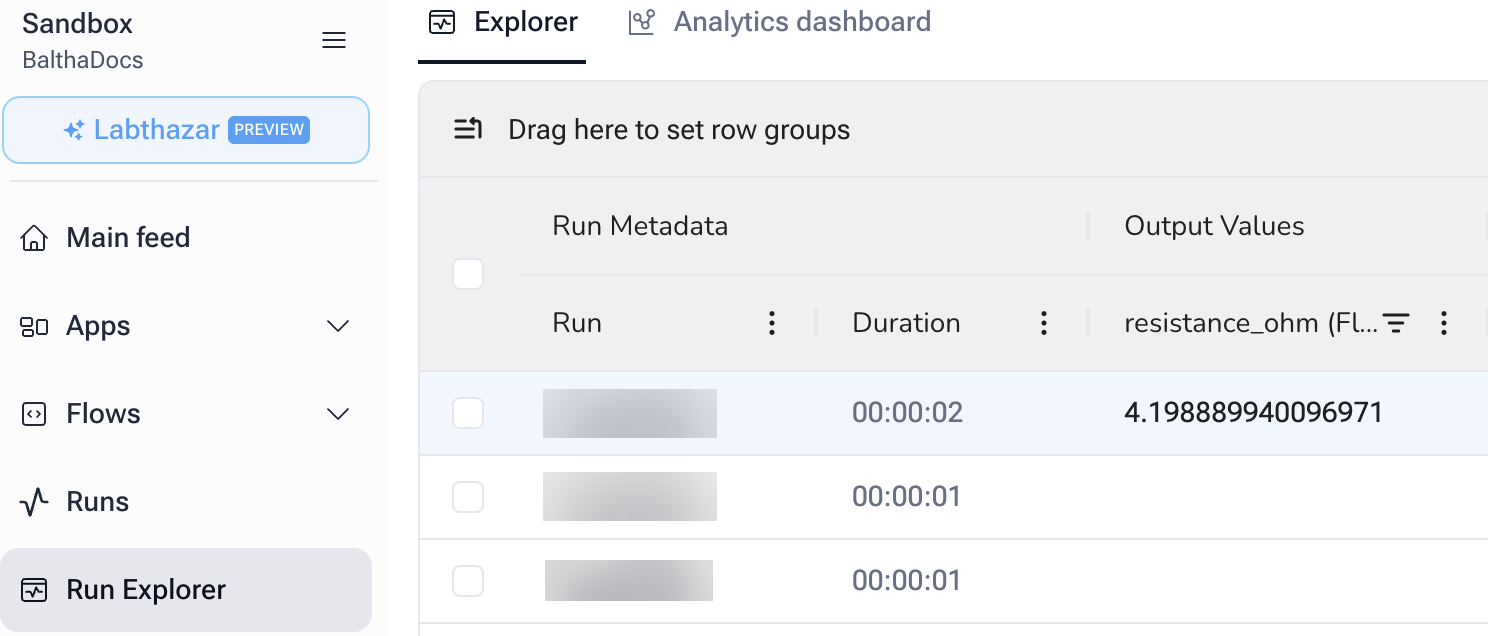Click the resistance_ohm column header
1488x636 pixels.
pos(1252,323)
